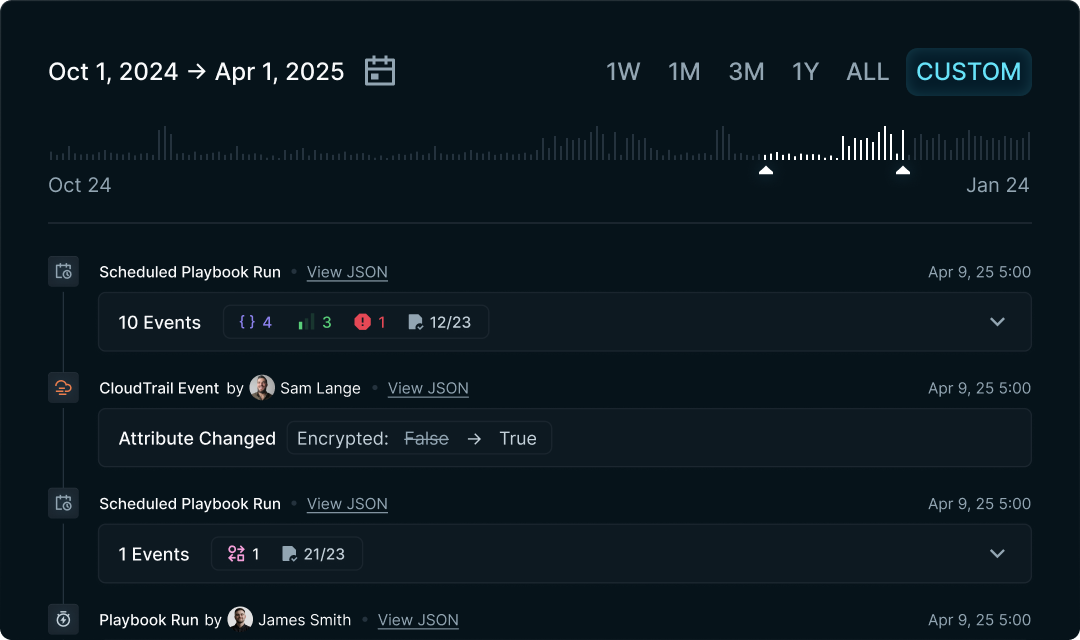Expand the 1 Events panel

(x=996, y=553)
